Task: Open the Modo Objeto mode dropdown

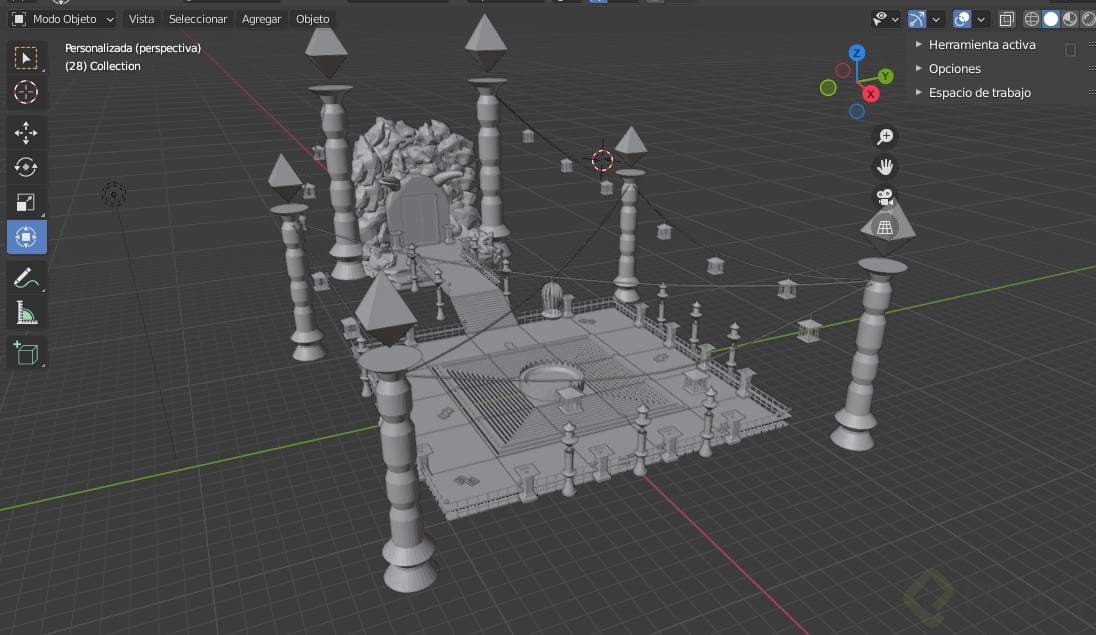Action: pos(63,19)
